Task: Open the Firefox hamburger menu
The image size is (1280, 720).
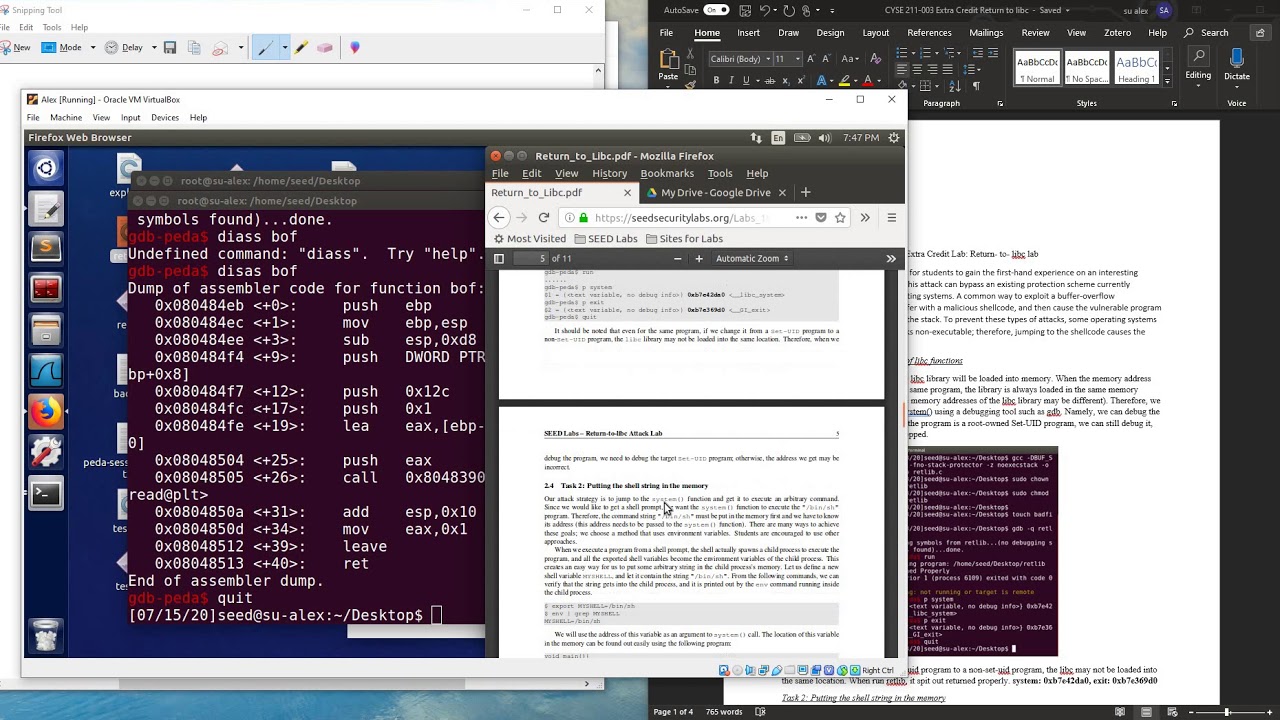Action: (892, 218)
